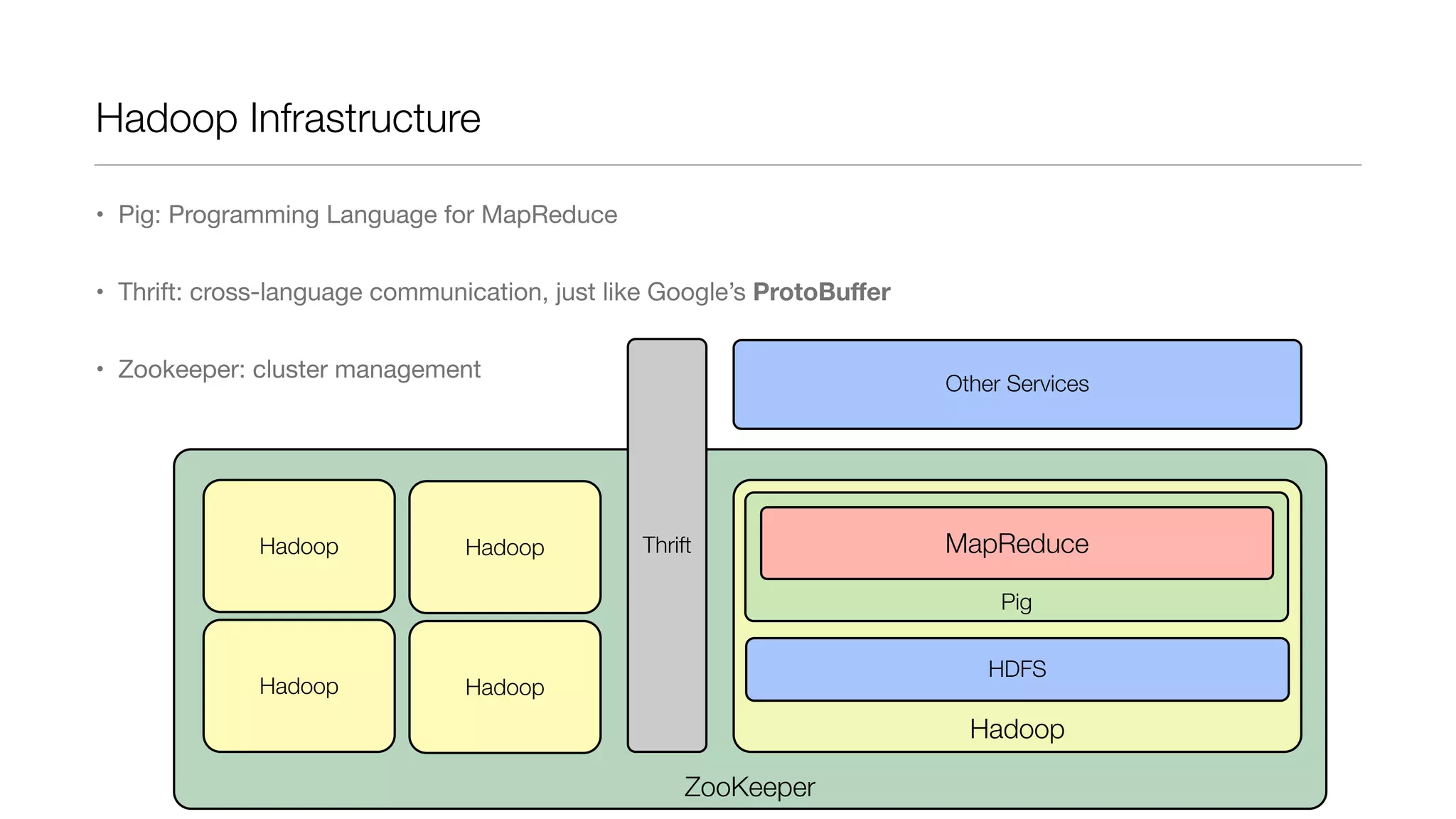Click the bullet dot before Zookeeper line
Viewport: 1456px width, 819px height.
point(100,370)
